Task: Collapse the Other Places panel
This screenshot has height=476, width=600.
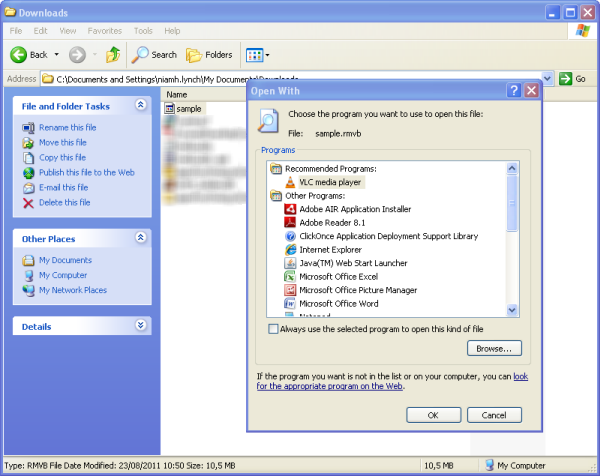Action: [x=141, y=238]
